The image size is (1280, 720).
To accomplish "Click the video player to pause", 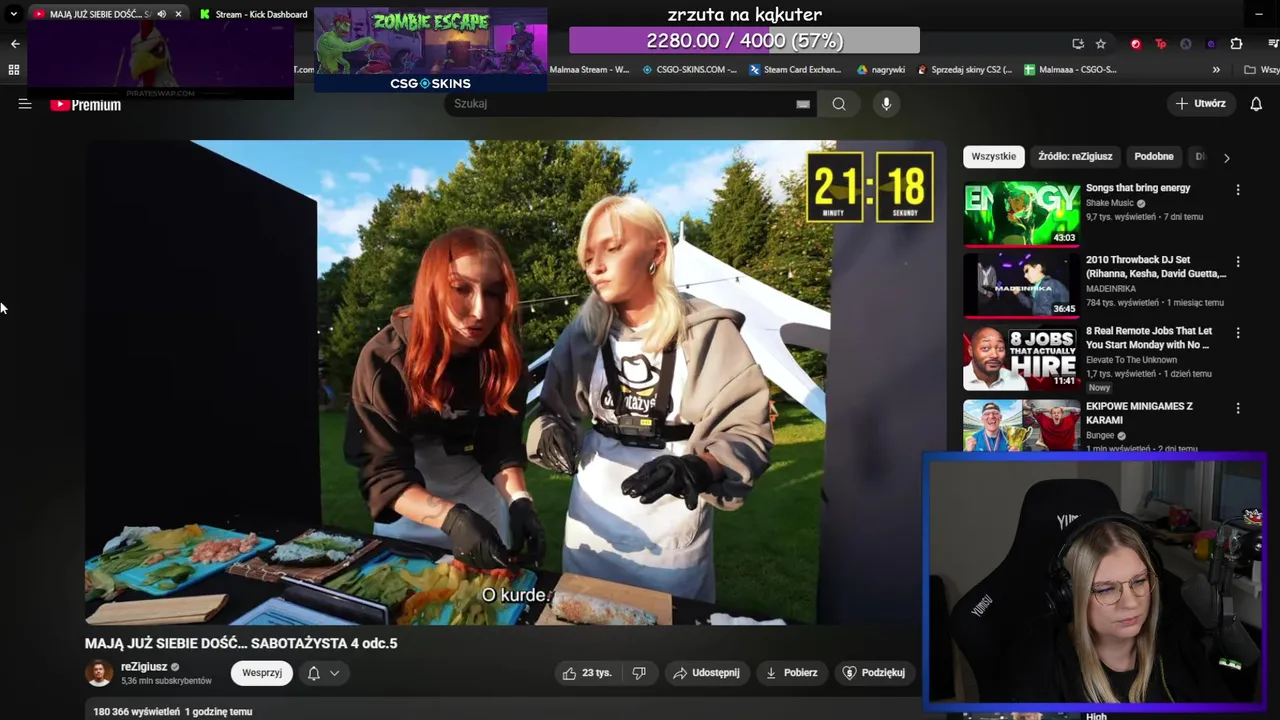I will (515, 382).
